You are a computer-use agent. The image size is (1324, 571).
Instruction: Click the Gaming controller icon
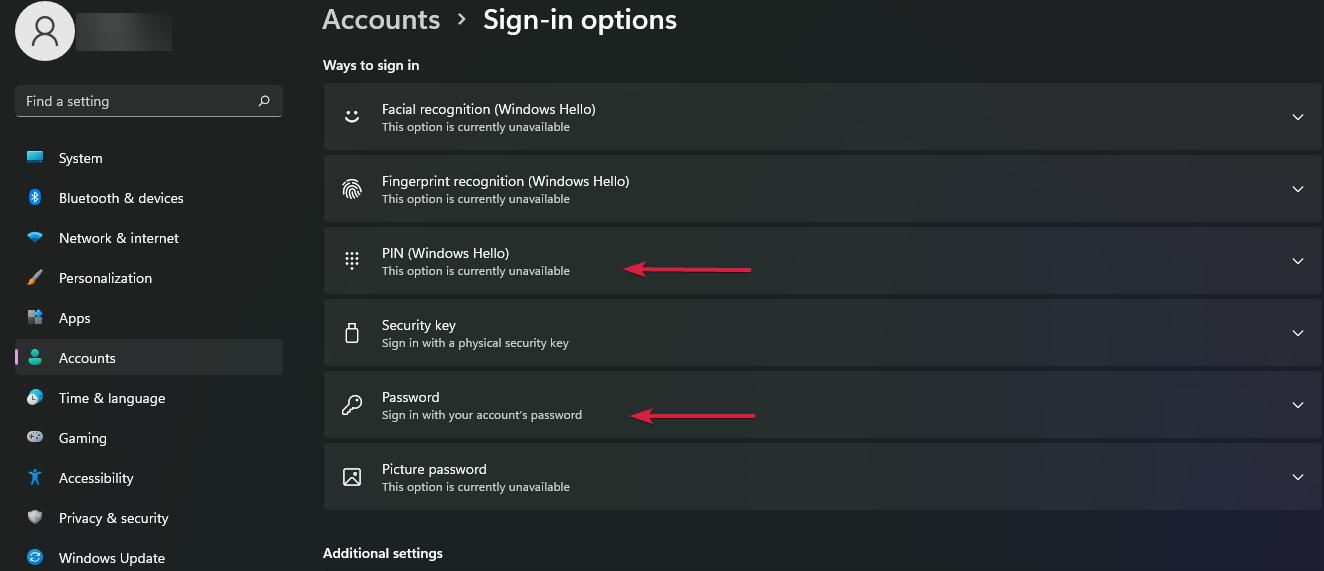35,438
